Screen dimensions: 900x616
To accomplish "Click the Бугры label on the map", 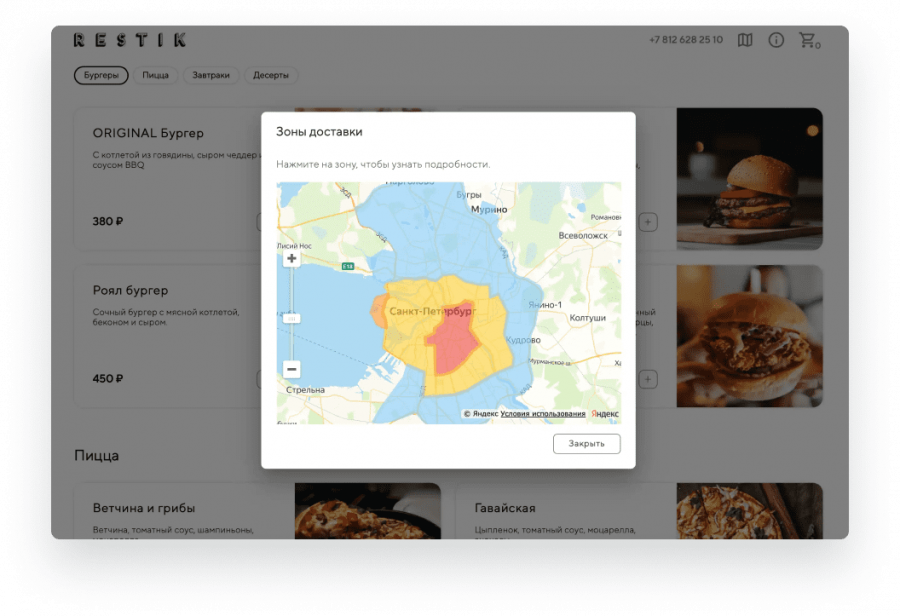I will pyautogui.click(x=469, y=195).
